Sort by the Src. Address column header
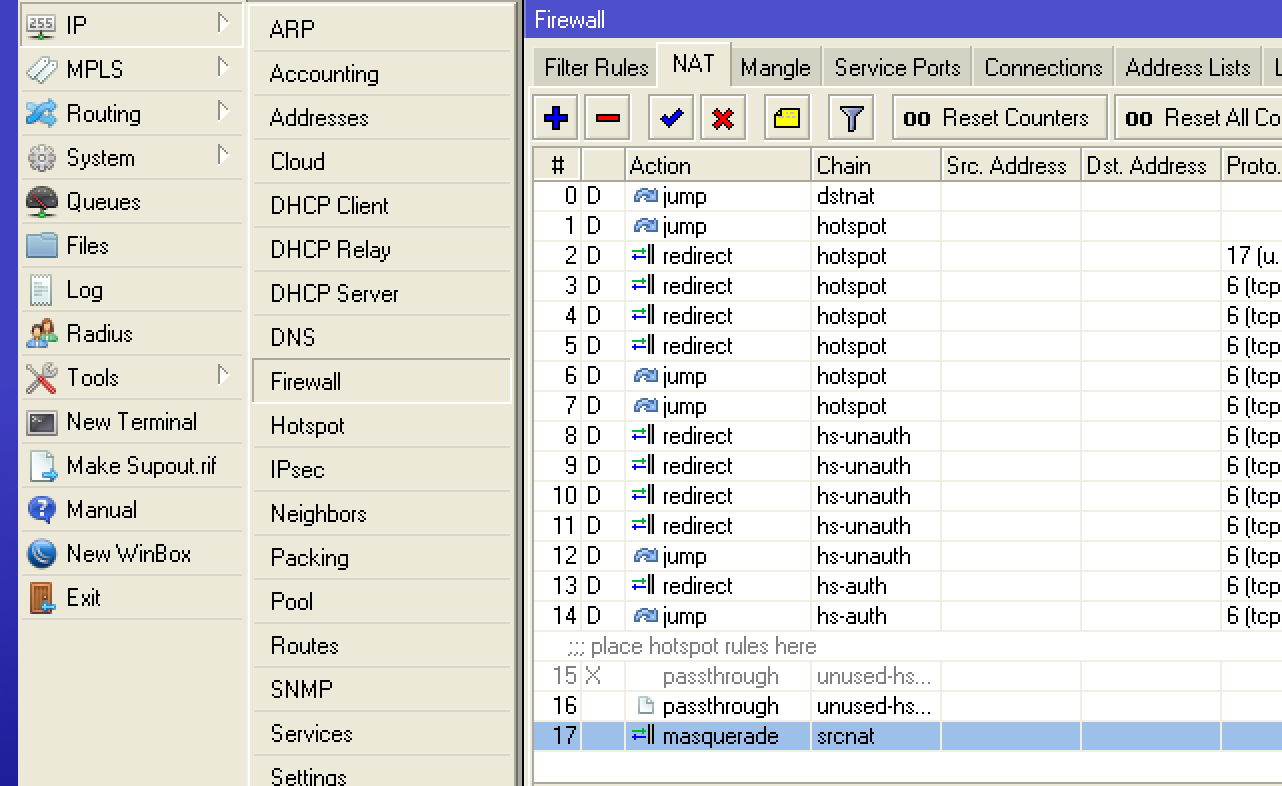1282x786 pixels. 1011,166
